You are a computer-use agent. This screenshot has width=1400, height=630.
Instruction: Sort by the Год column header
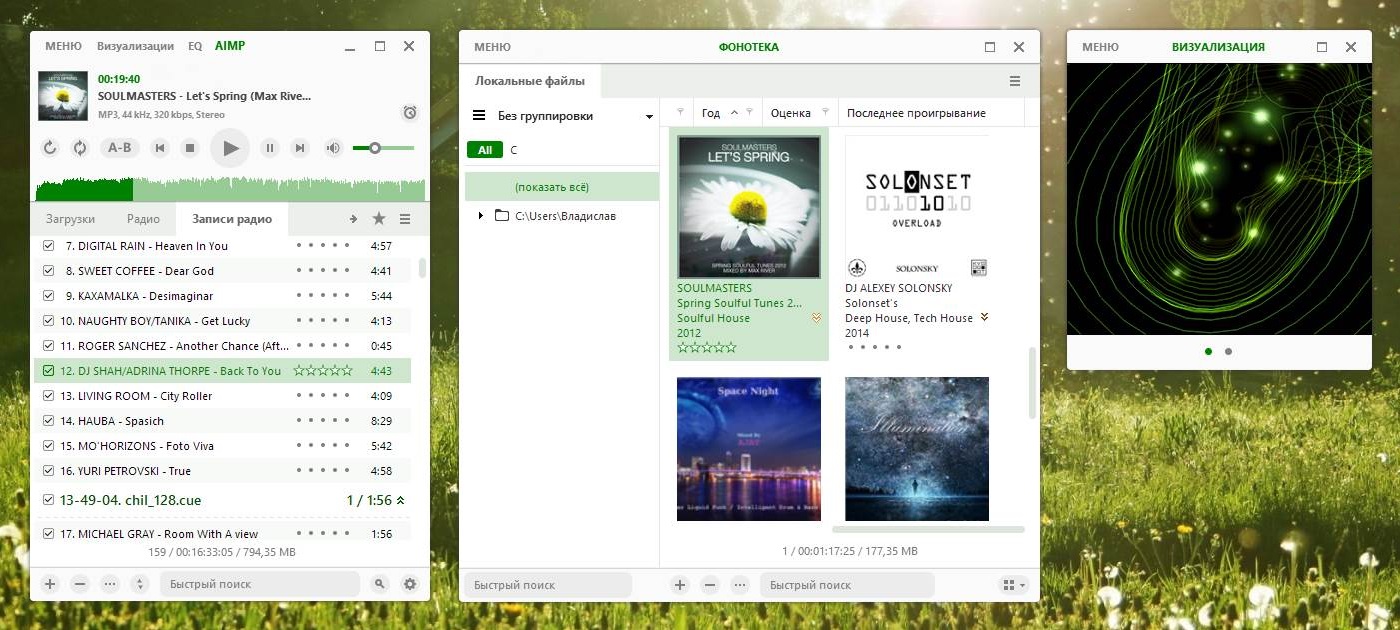click(x=711, y=113)
